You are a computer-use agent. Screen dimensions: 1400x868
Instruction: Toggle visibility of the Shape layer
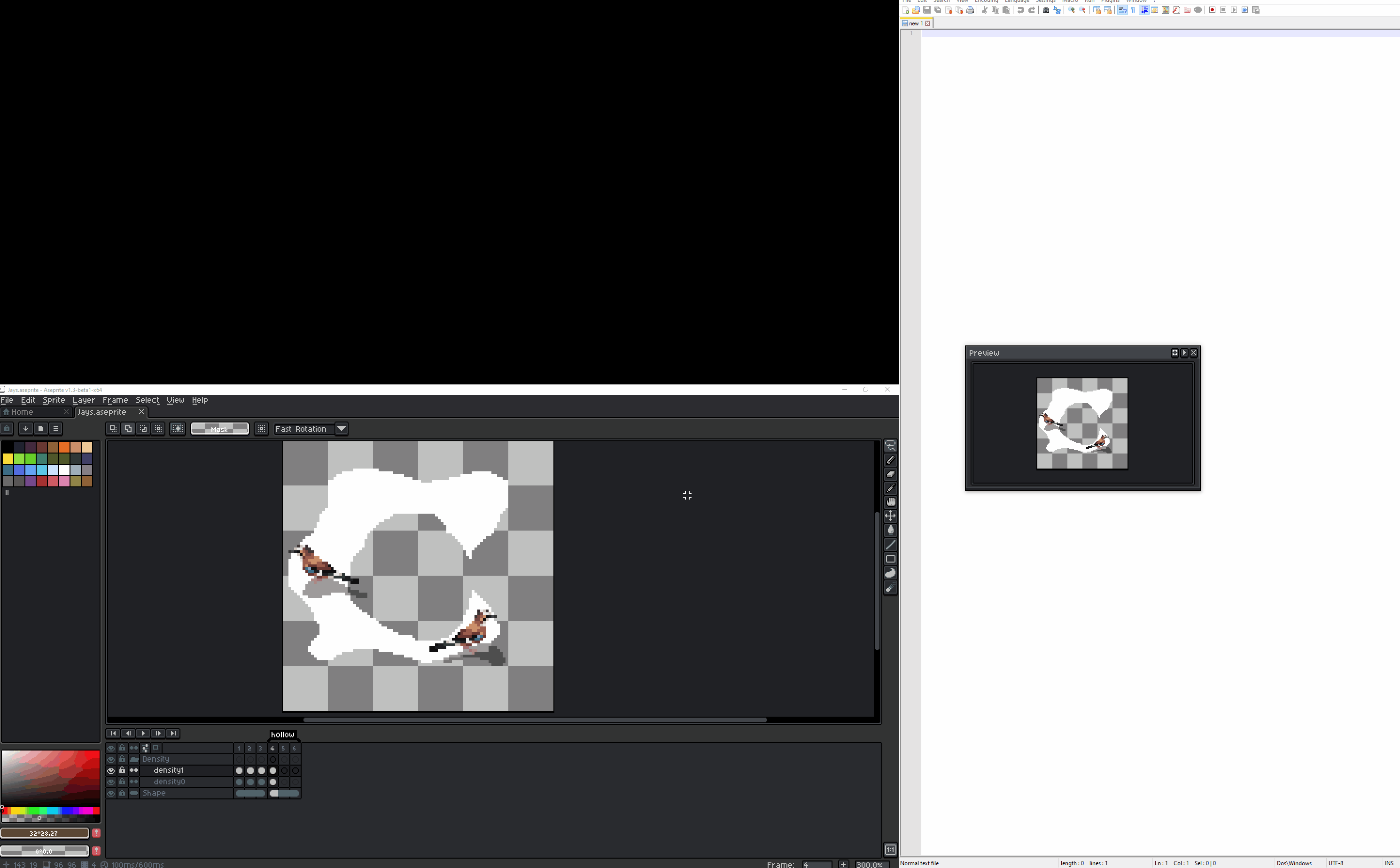(x=110, y=792)
